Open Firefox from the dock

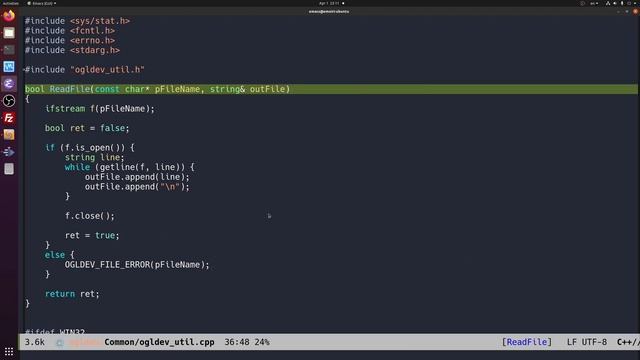(x=9, y=16)
